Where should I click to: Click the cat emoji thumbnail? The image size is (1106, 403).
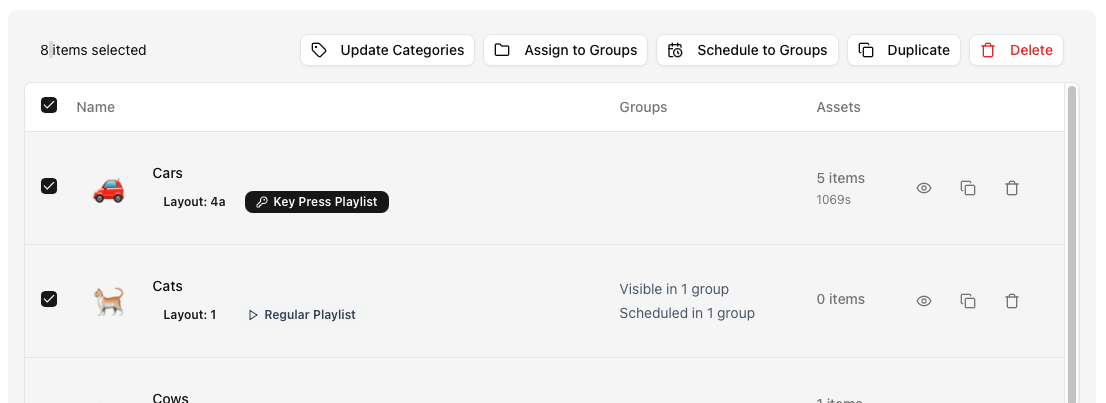108,301
